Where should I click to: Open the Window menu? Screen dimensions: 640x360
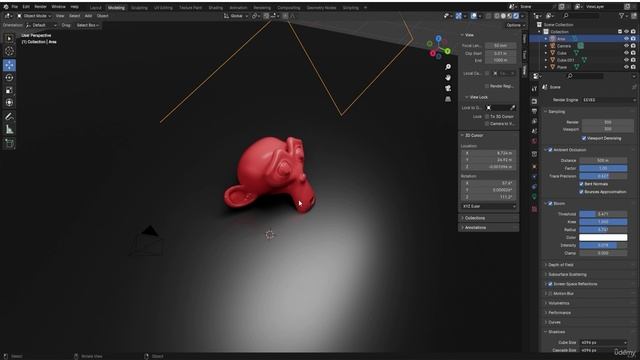click(x=58, y=7)
